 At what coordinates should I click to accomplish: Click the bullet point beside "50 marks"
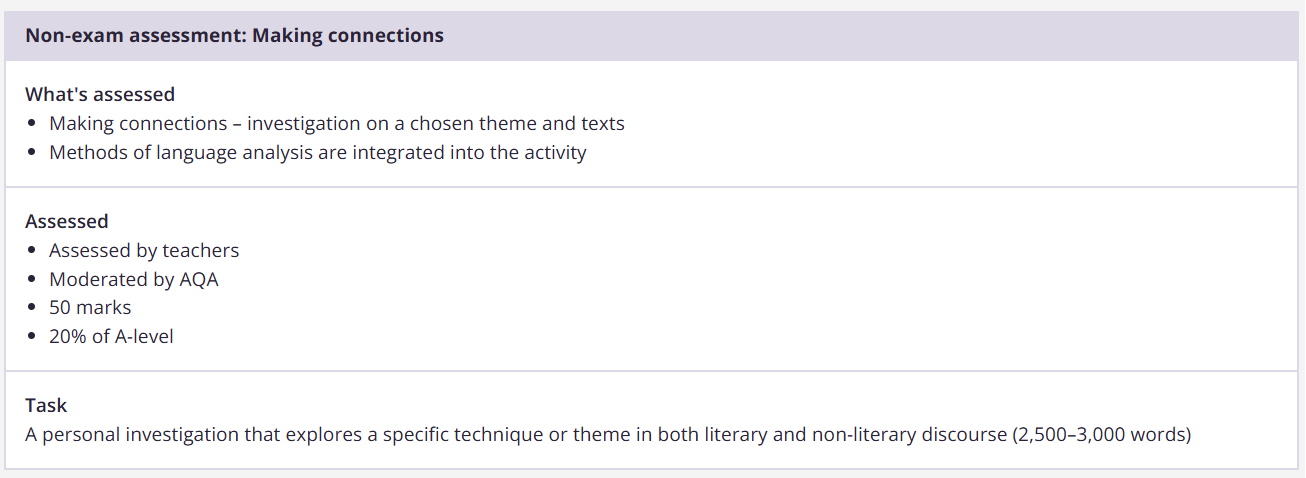(x=33, y=308)
